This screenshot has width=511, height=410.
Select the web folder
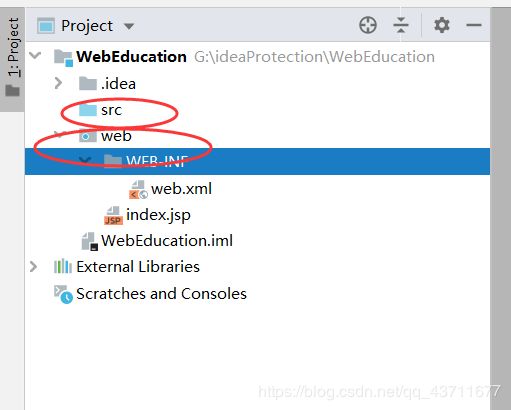point(116,136)
